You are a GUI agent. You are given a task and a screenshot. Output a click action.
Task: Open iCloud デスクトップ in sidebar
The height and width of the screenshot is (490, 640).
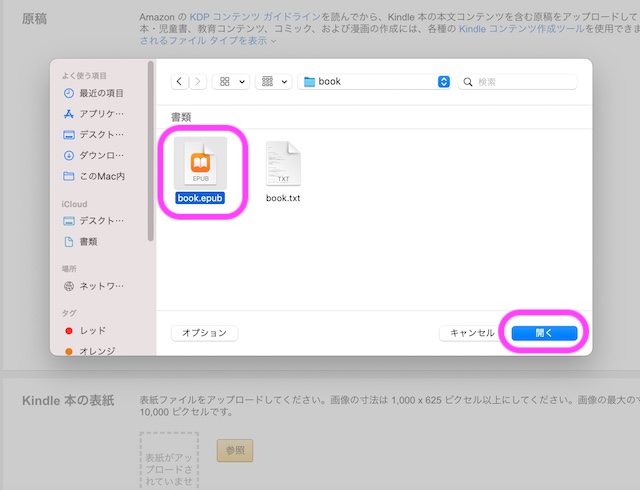100,221
